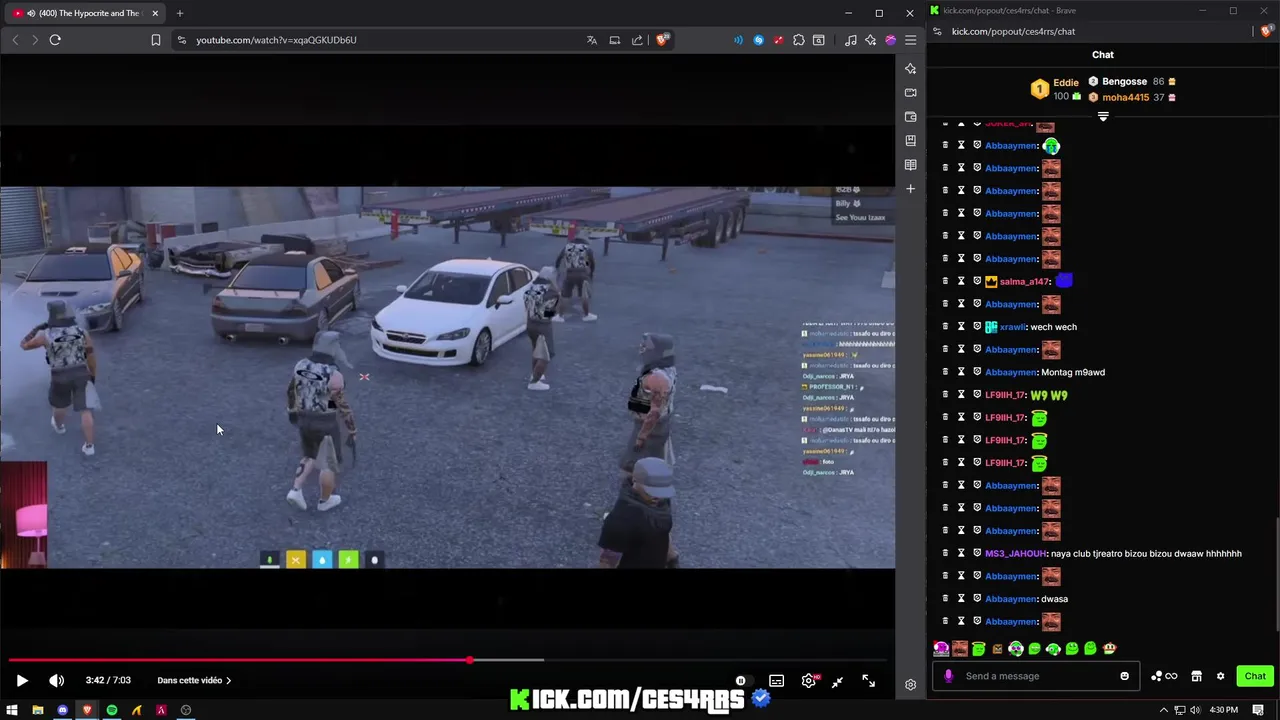1280x720 pixels.
Task: Enter fullscreen in the YouTube player
Action: coord(868,681)
